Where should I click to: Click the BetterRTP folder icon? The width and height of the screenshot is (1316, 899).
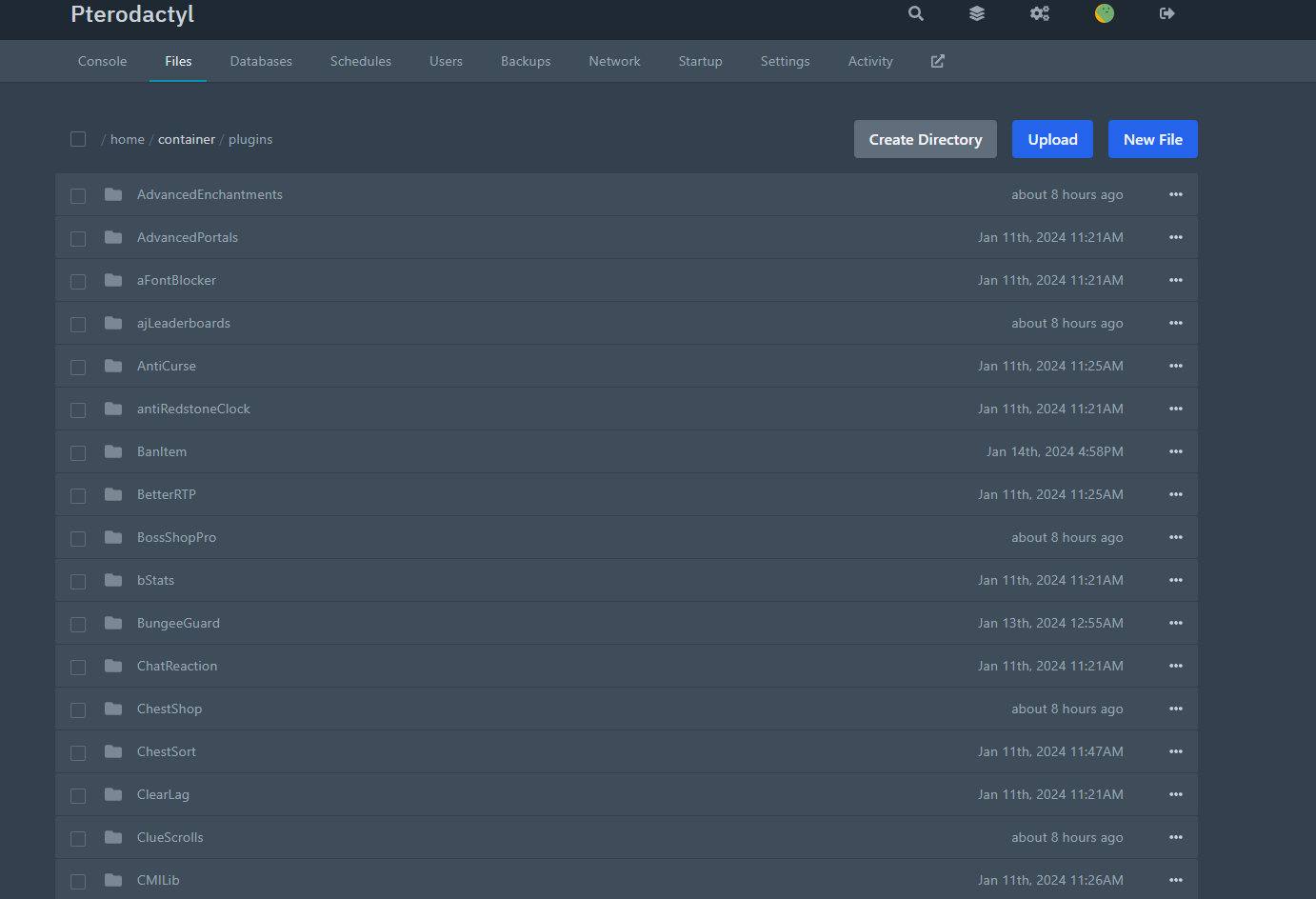(x=113, y=494)
